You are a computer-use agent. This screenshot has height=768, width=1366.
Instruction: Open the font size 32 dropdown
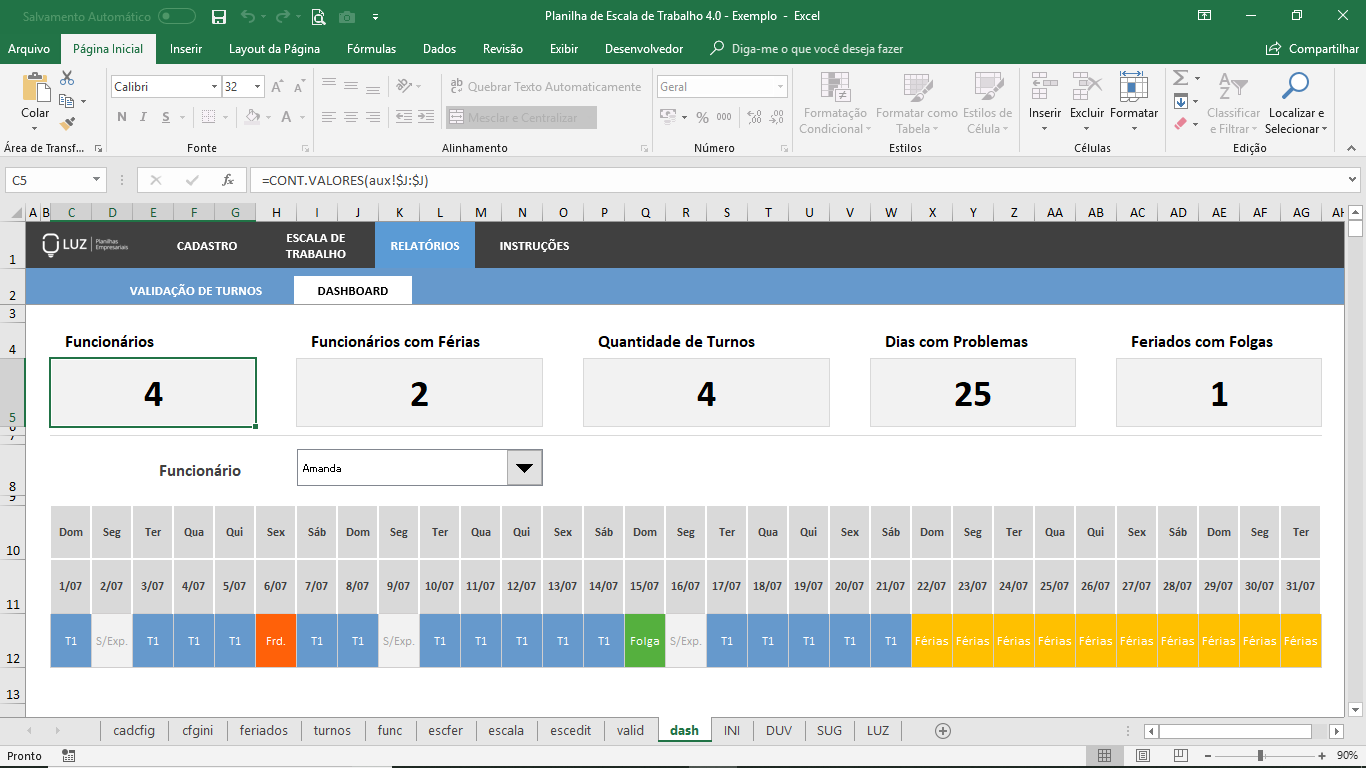point(257,87)
